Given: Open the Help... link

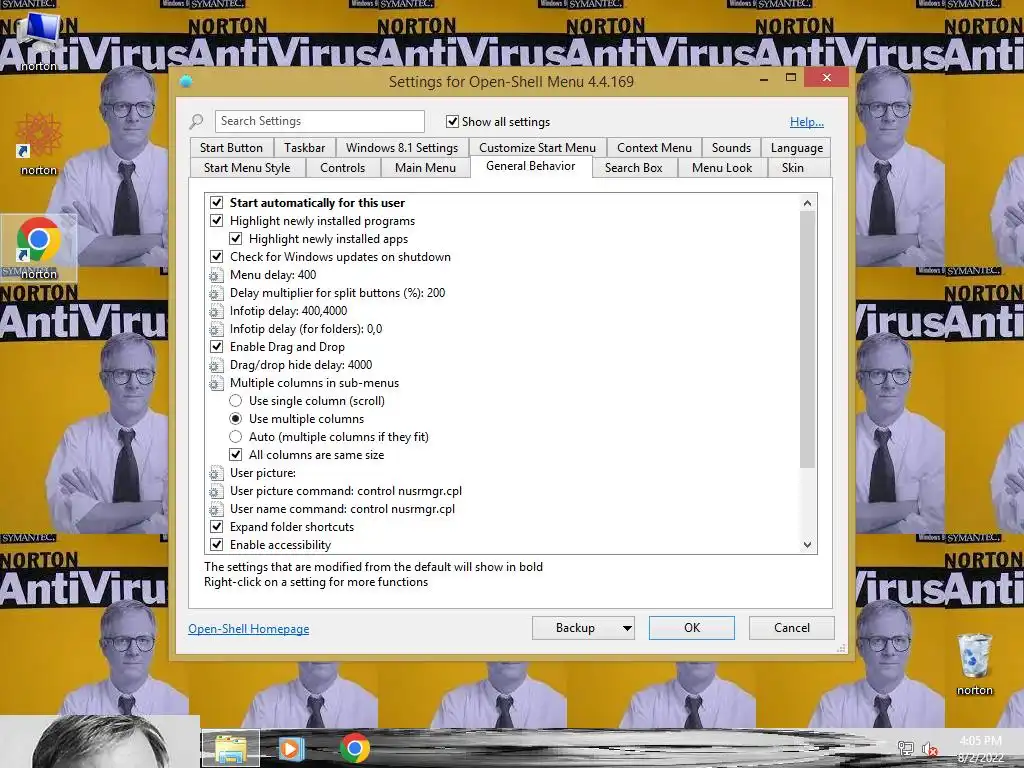Looking at the screenshot, I should (807, 122).
